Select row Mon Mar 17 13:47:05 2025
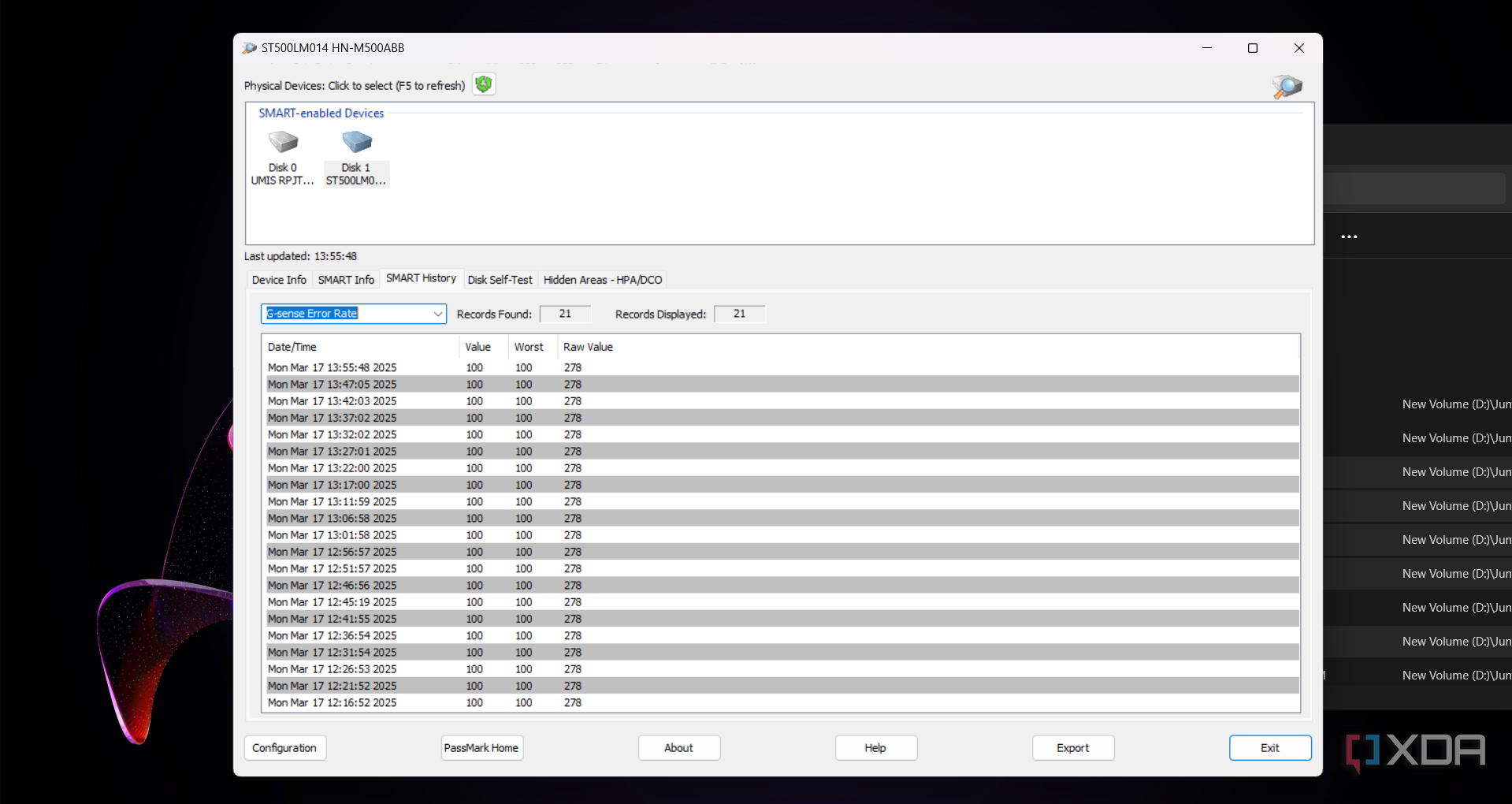The height and width of the screenshot is (804, 1512). click(x=781, y=385)
